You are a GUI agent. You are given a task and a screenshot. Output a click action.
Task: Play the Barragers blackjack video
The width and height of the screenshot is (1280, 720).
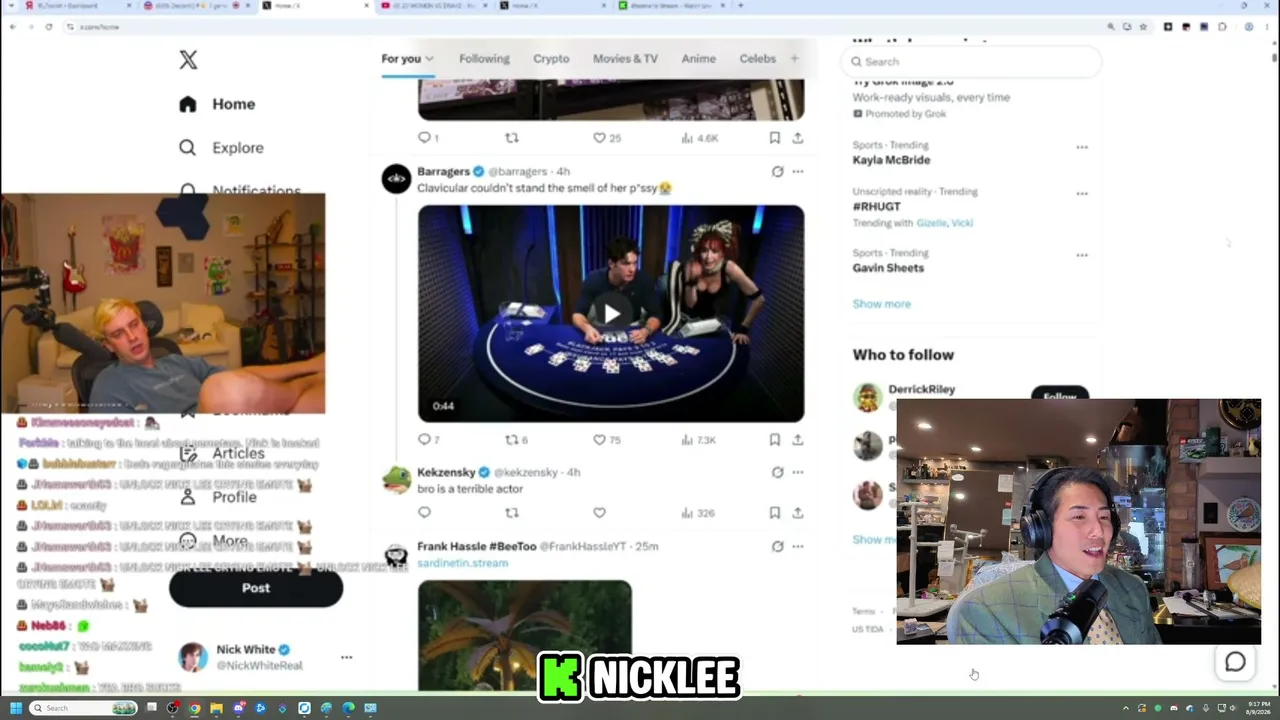(x=611, y=313)
